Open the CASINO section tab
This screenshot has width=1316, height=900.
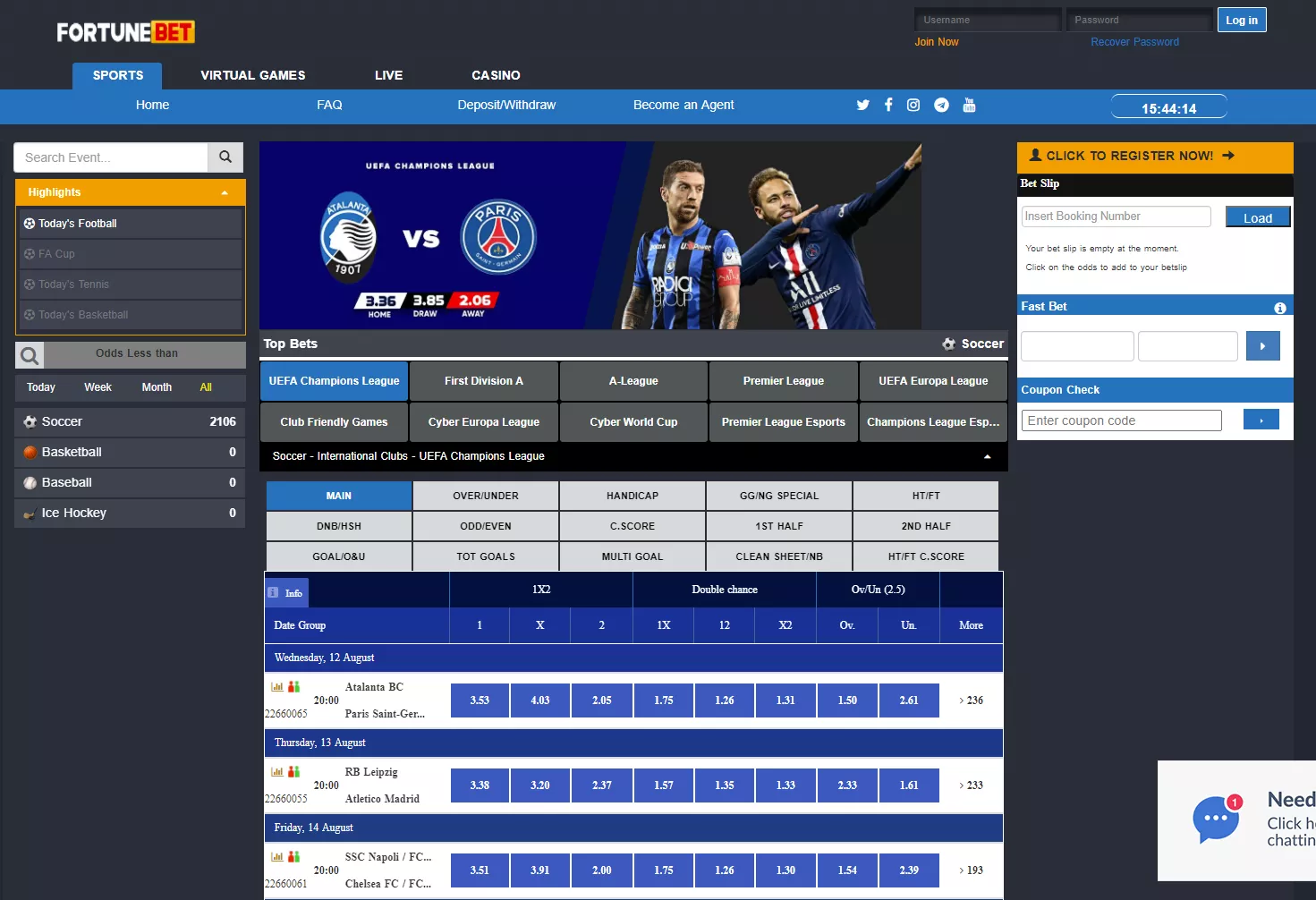496,75
